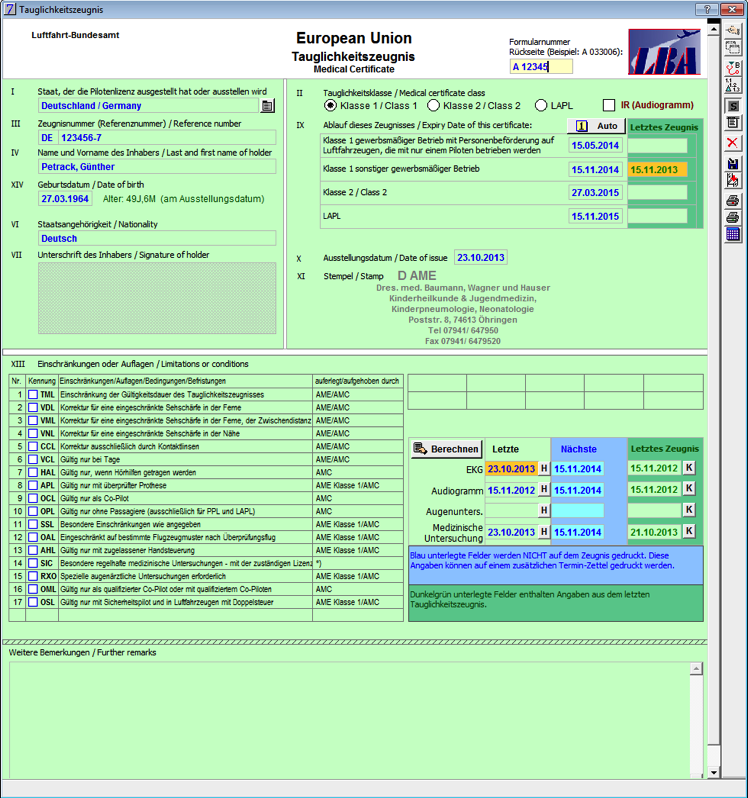Click the next Audiogramm date 15.11.2014
748x798 pixels.
pos(578,490)
